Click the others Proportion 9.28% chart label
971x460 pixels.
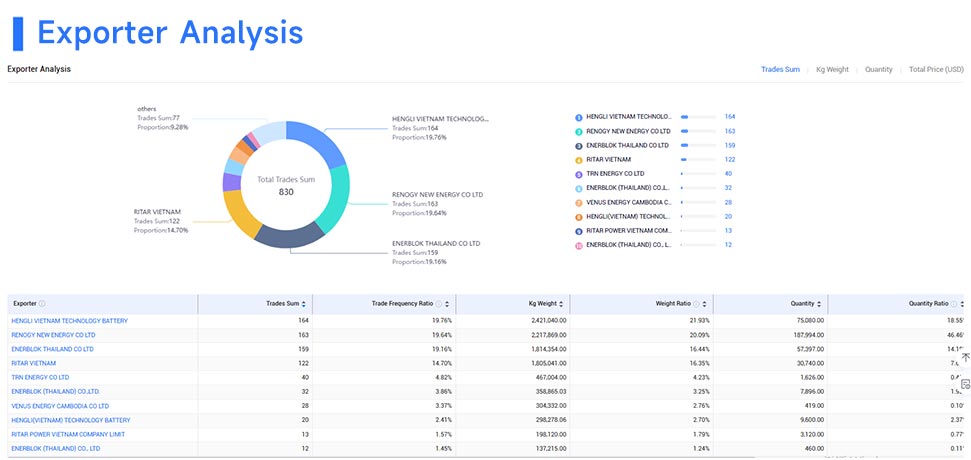point(163,127)
